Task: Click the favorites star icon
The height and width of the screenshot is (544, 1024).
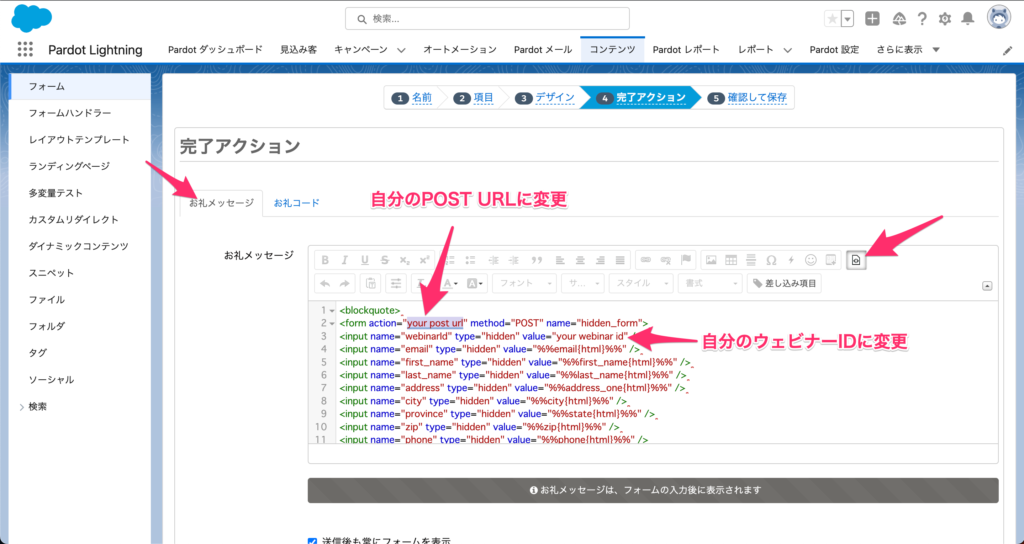Action: (x=832, y=19)
